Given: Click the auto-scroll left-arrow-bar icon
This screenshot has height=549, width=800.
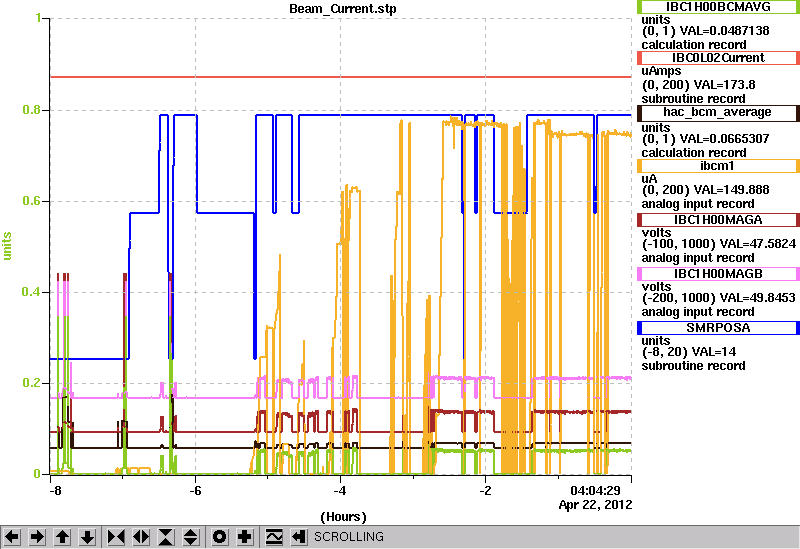Looking at the screenshot, I should point(299,537).
